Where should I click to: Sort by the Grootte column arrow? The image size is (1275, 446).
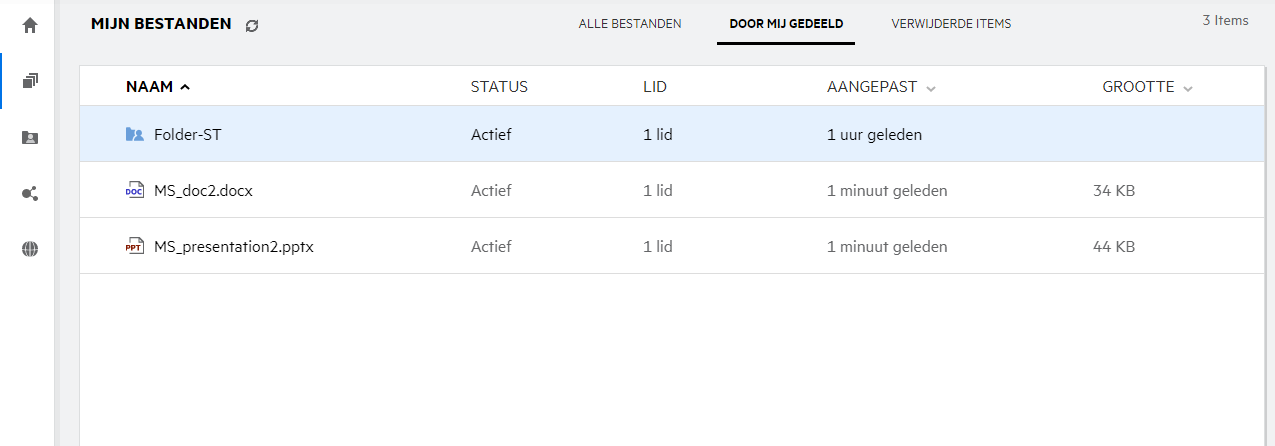[1188, 88]
